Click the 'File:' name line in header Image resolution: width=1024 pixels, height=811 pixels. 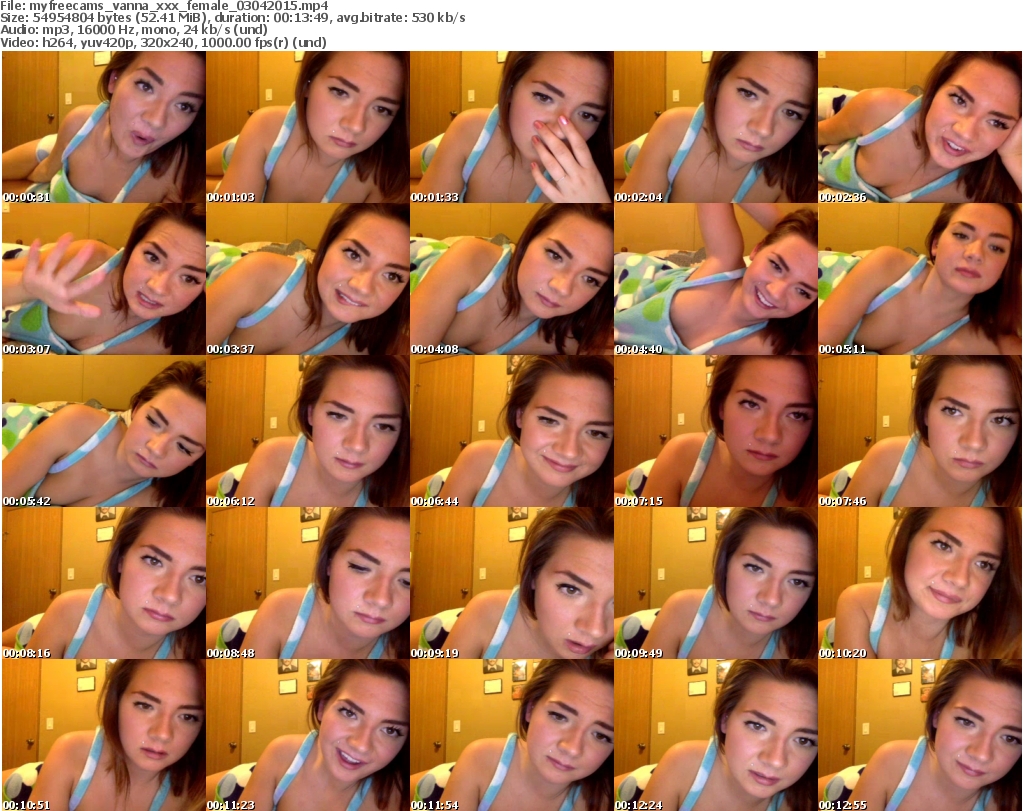[x=164, y=6]
